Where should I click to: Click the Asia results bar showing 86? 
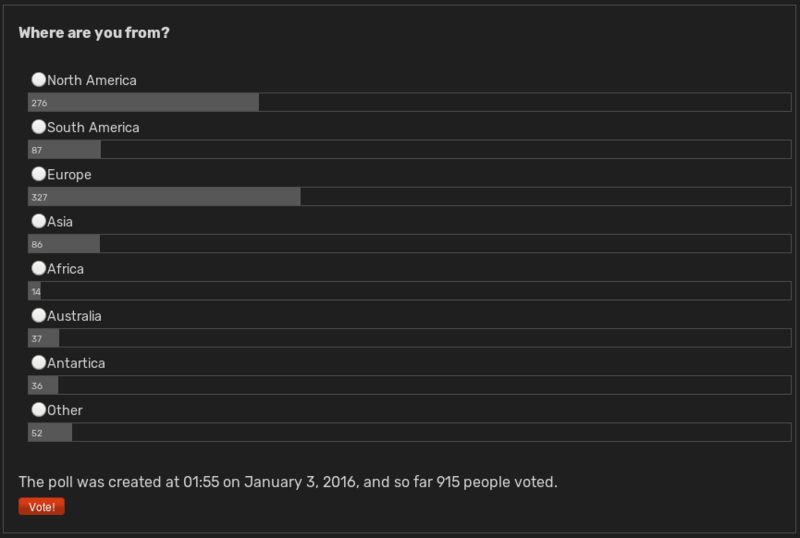[410, 243]
